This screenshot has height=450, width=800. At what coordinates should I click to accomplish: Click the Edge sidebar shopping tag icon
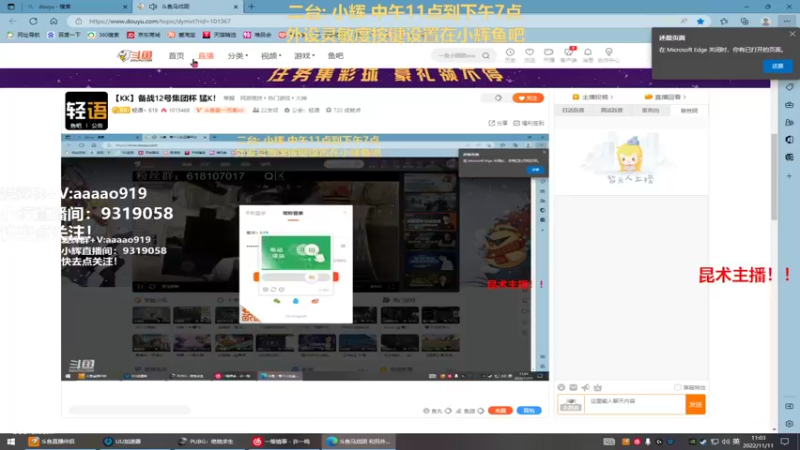(789, 87)
